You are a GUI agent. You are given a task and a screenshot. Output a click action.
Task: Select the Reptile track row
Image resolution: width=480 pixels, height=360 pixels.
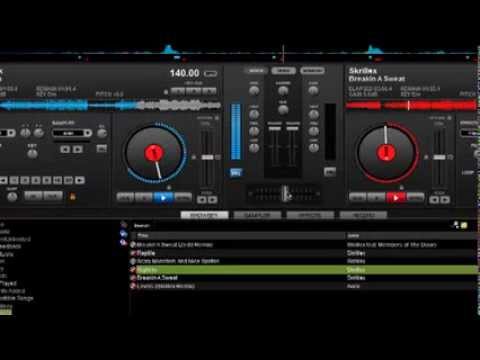pyautogui.click(x=304, y=253)
